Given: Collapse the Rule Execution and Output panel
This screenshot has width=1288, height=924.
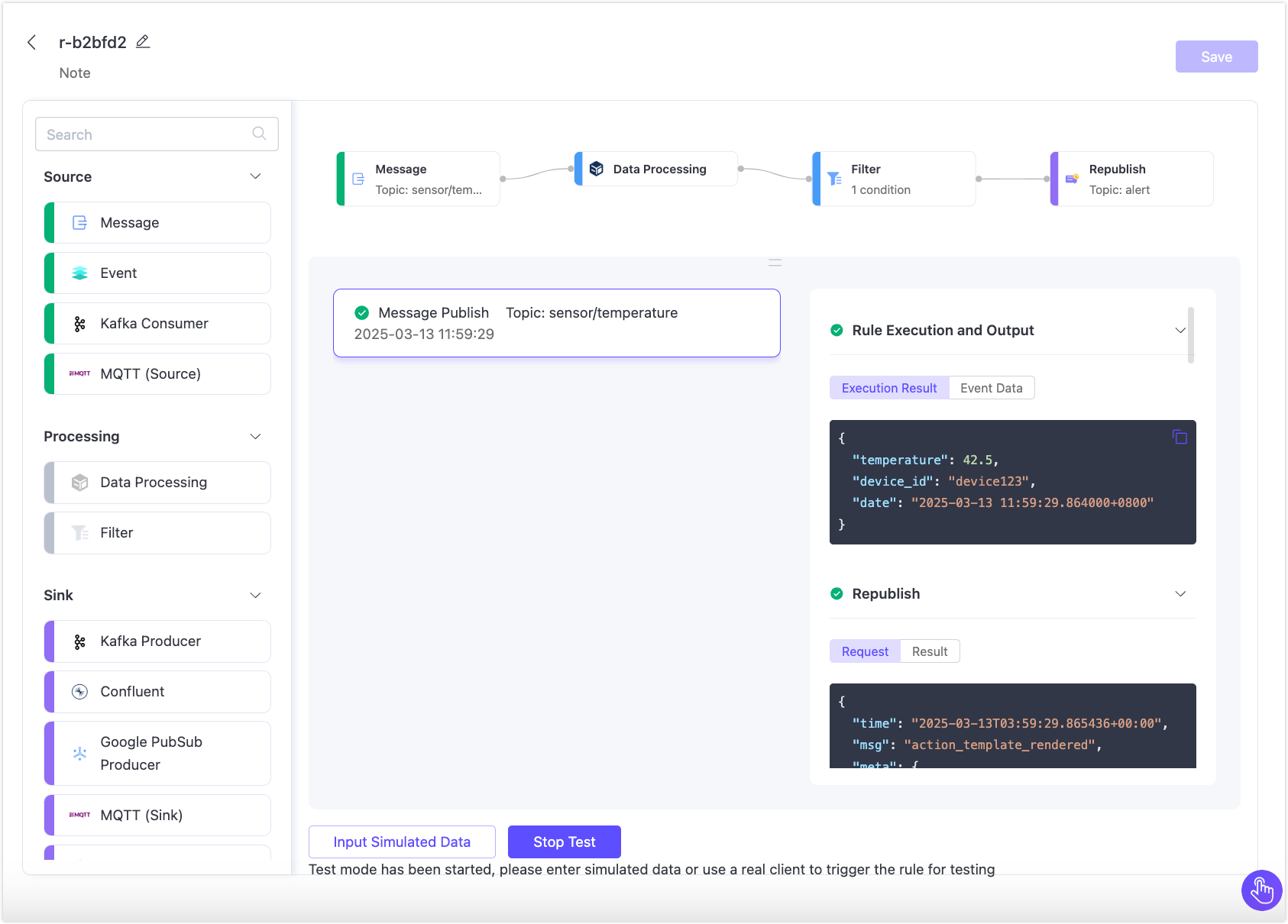Looking at the screenshot, I should [x=1180, y=331].
